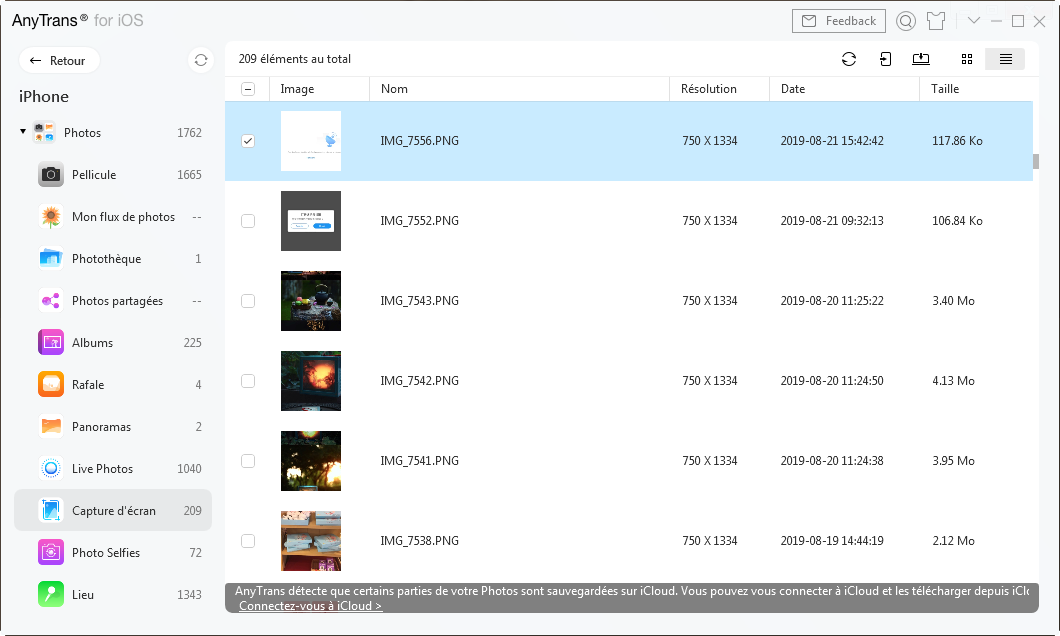The width and height of the screenshot is (1060, 636).
Task: Click size value 4.13 Mo
Action: pyautogui.click(x=953, y=381)
